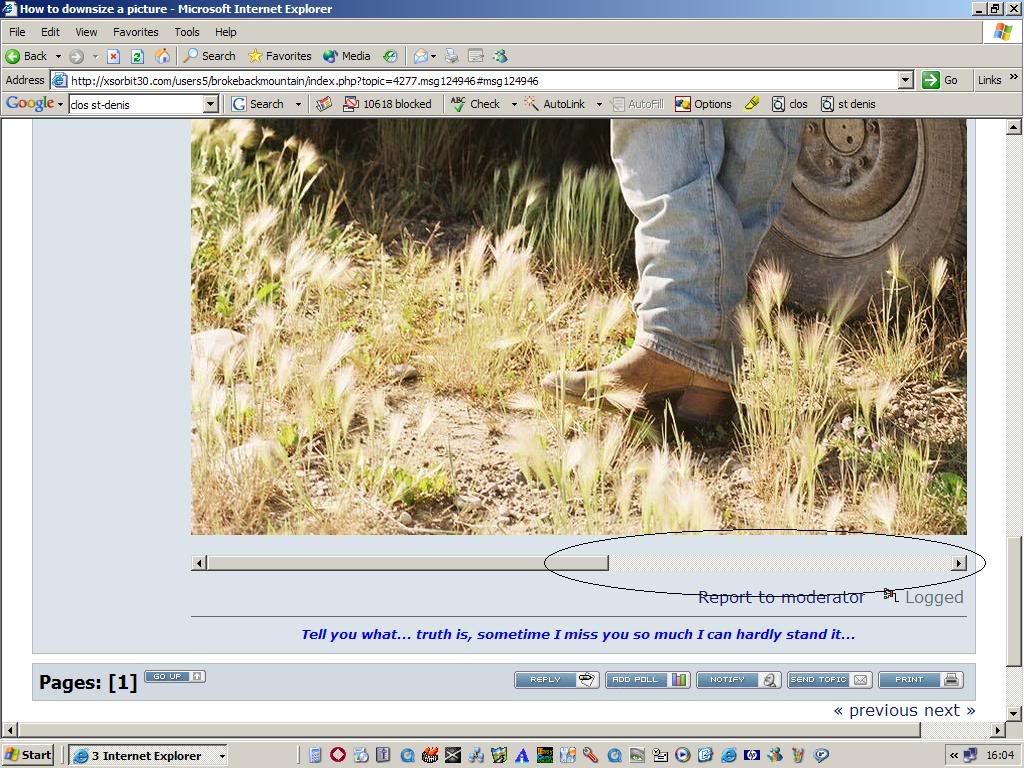The width and height of the screenshot is (1024, 768).
Task: Click the Google highlight marker icon
Action: click(x=752, y=104)
